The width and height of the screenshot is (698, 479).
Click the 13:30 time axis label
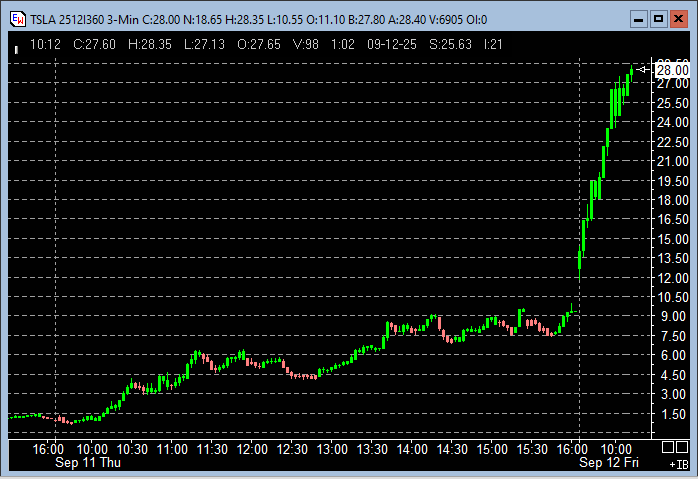coord(372,449)
